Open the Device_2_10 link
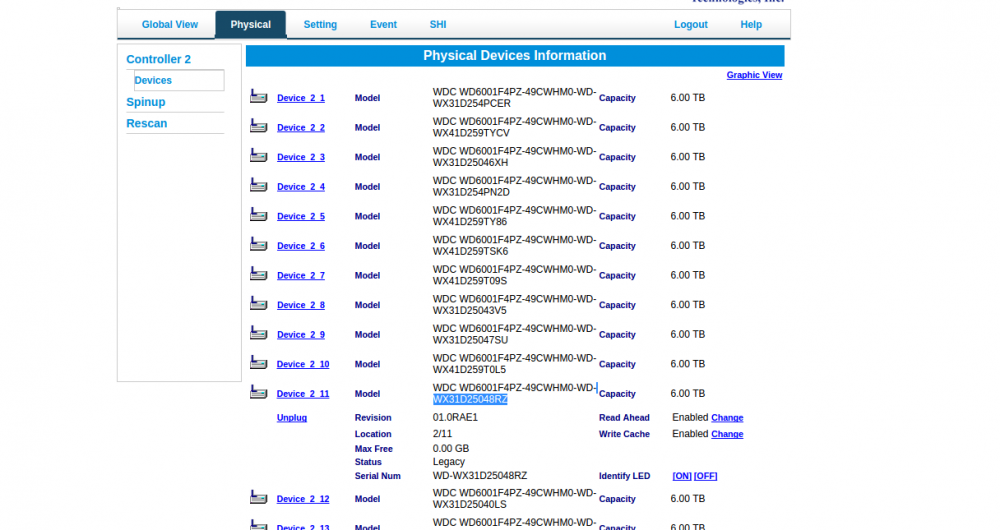 (x=303, y=364)
